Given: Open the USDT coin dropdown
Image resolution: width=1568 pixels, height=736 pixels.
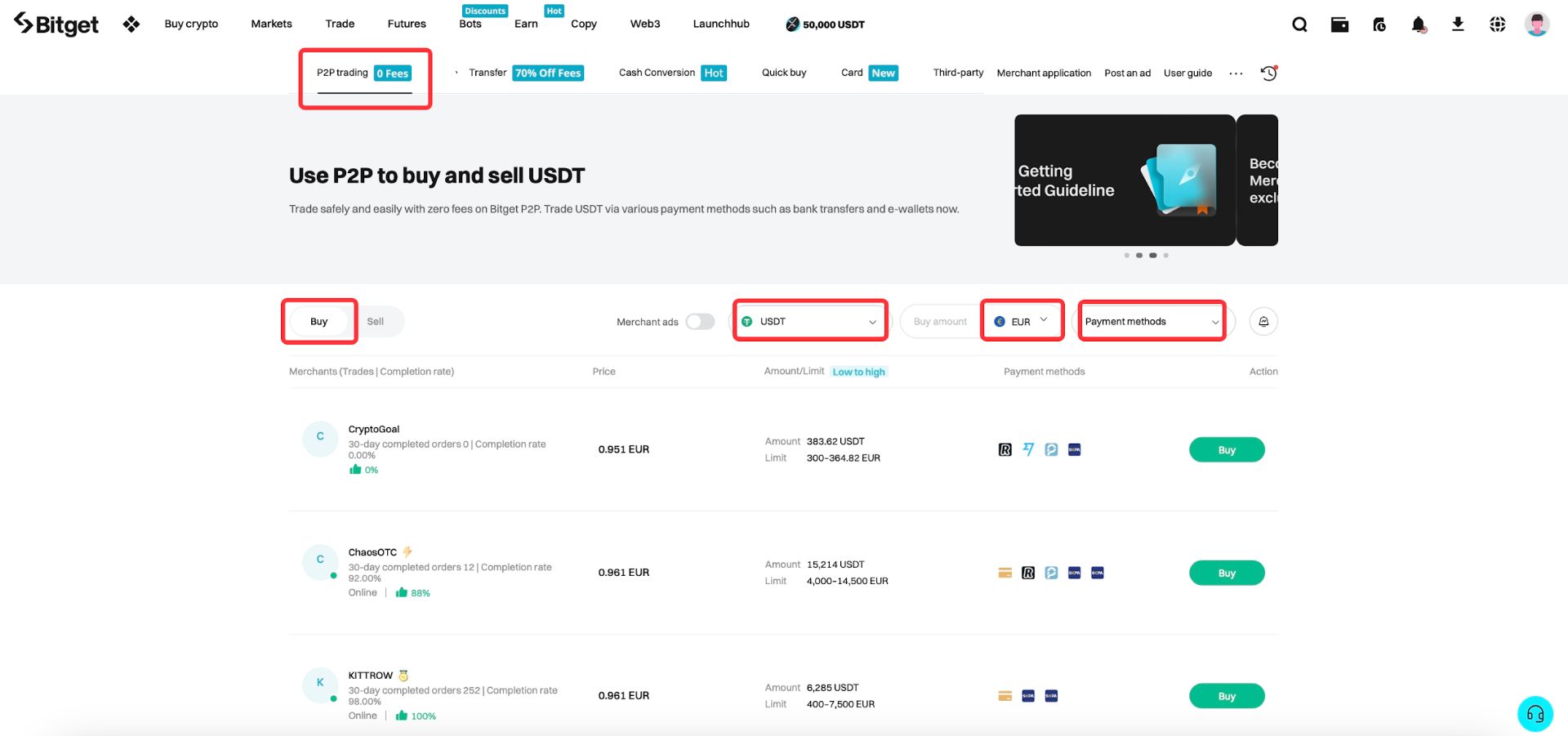Looking at the screenshot, I should [x=810, y=322].
